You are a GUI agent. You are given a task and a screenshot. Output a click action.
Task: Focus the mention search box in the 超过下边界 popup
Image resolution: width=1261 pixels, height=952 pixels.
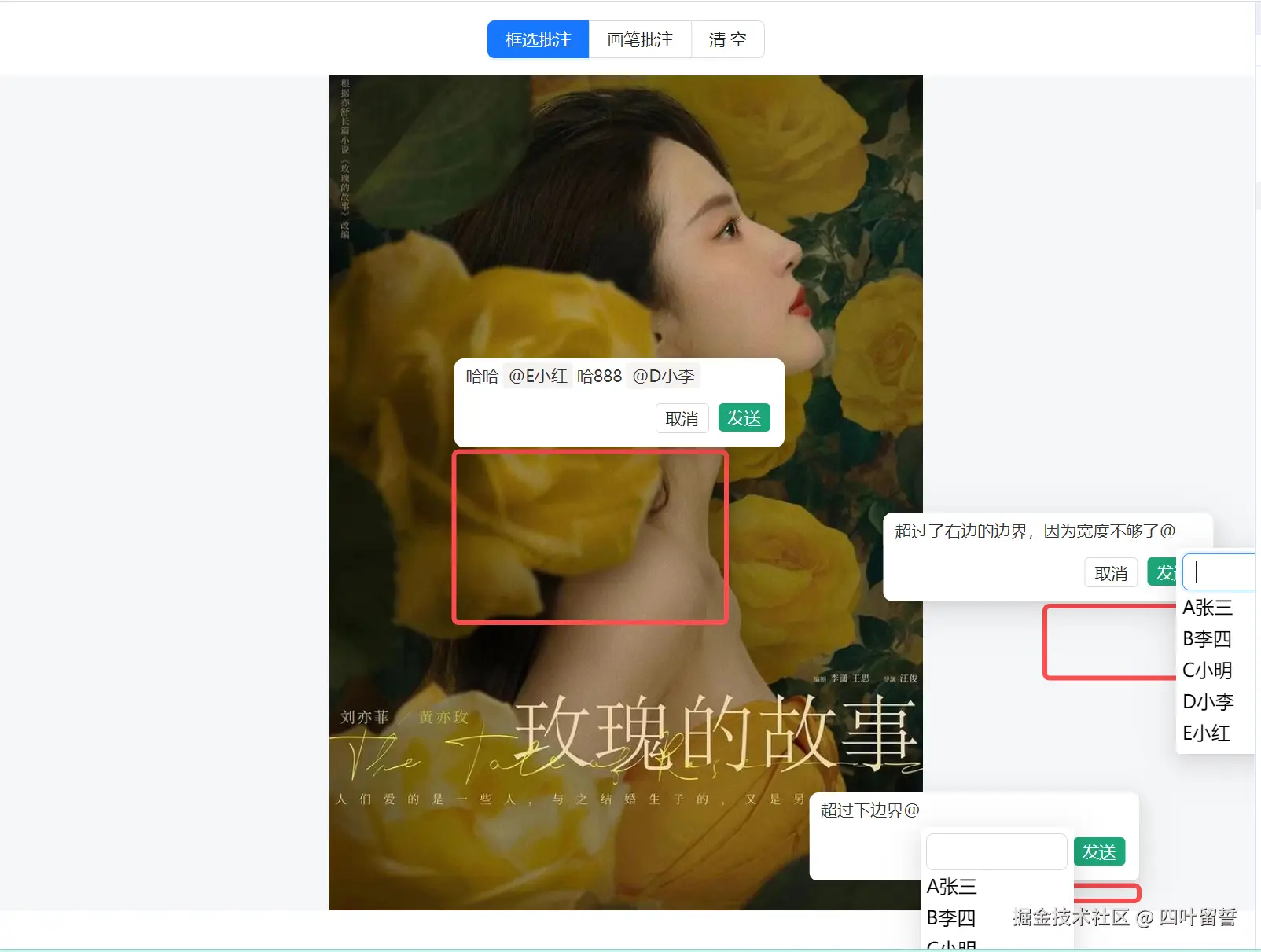pos(996,851)
